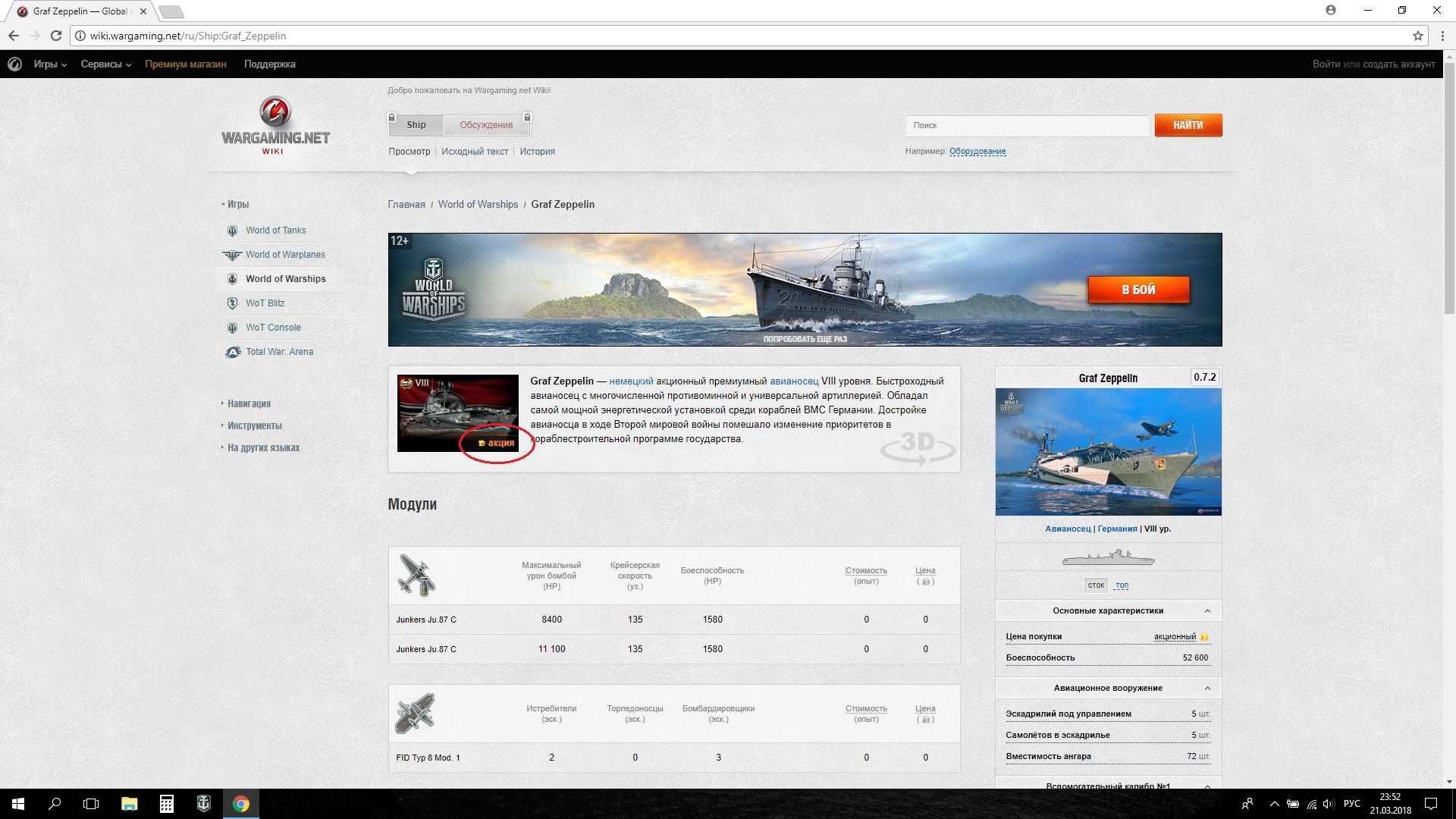Open the Сервисы dropdown menu
Image resolution: width=1456 pixels, height=819 pixels.
coord(106,64)
